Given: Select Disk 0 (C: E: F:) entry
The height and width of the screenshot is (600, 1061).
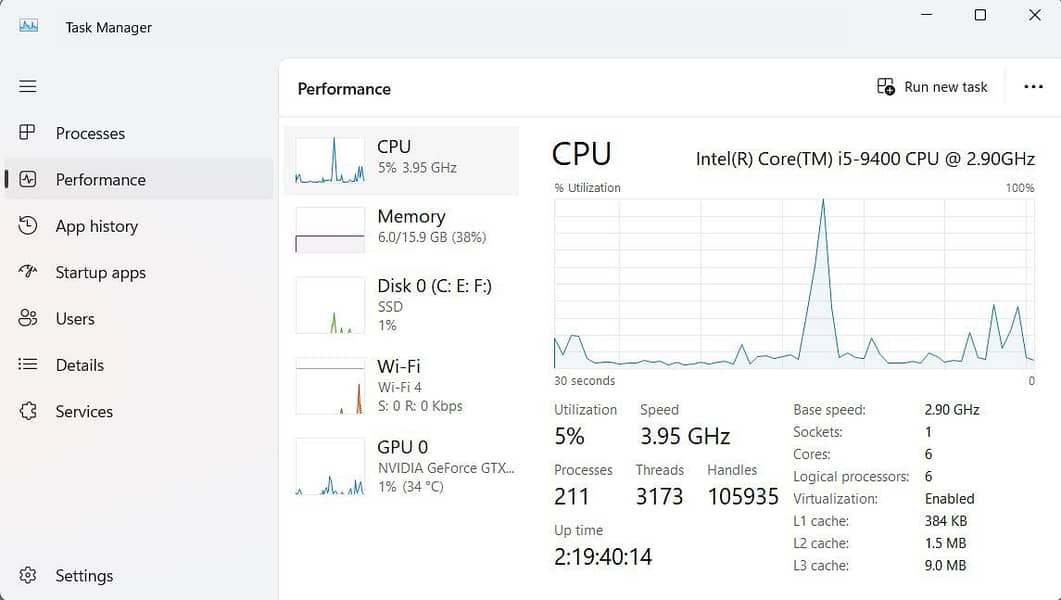Looking at the screenshot, I should (x=401, y=304).
